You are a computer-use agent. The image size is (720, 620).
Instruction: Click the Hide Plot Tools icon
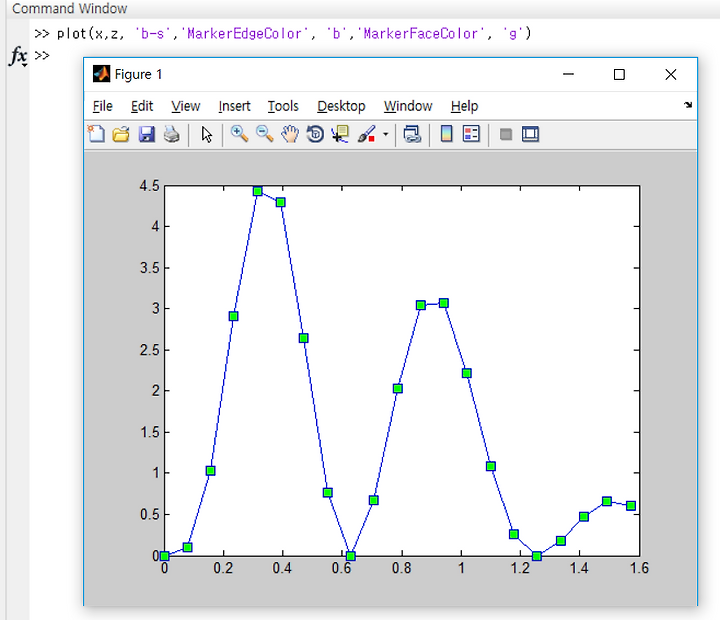[x=506, y=134]
